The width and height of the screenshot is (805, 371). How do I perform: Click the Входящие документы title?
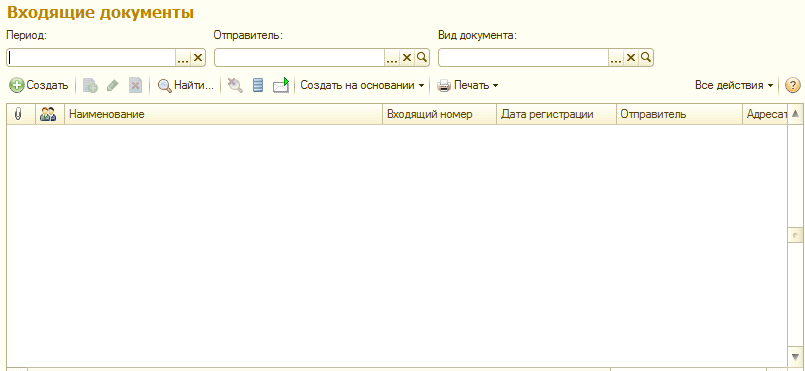(100, 13)
